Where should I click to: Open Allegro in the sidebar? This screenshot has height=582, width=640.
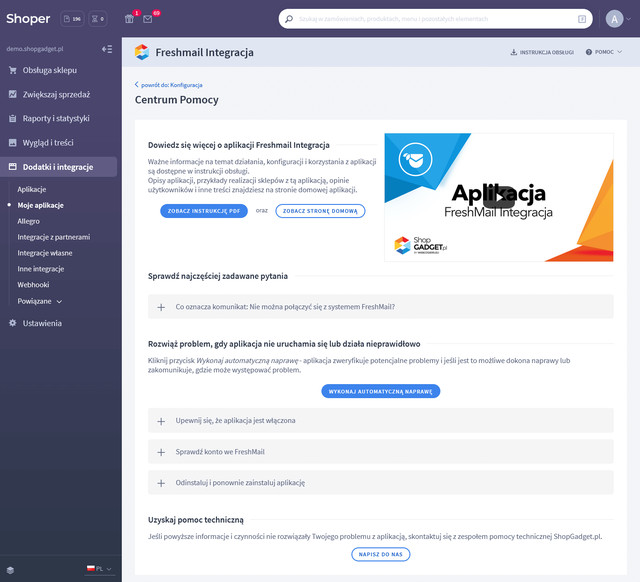pyautogui.click(x=31, y=221)
